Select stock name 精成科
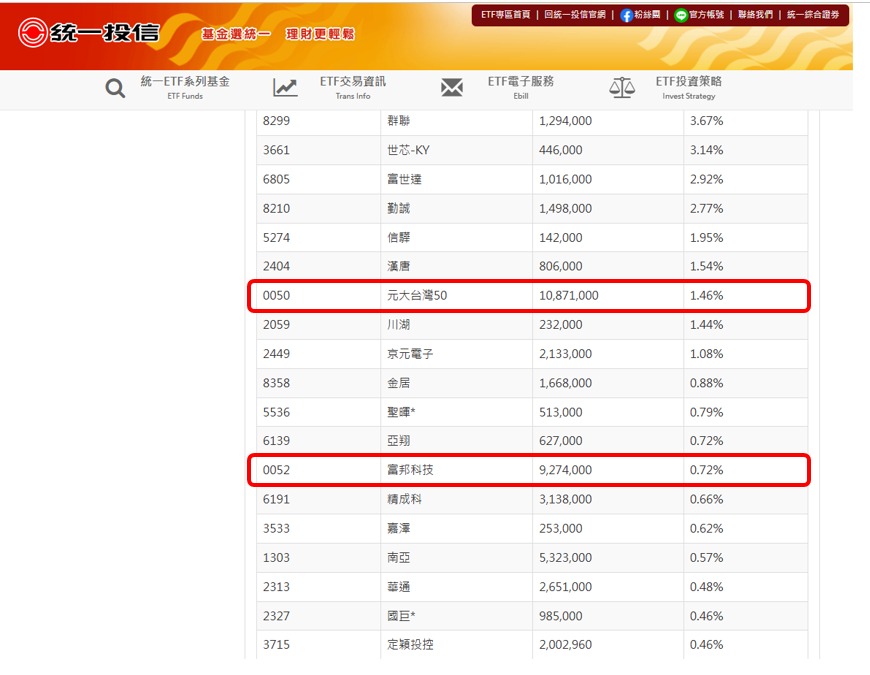Screen dimensions: 870x675 pyautogui.click(x=404, y=500)
